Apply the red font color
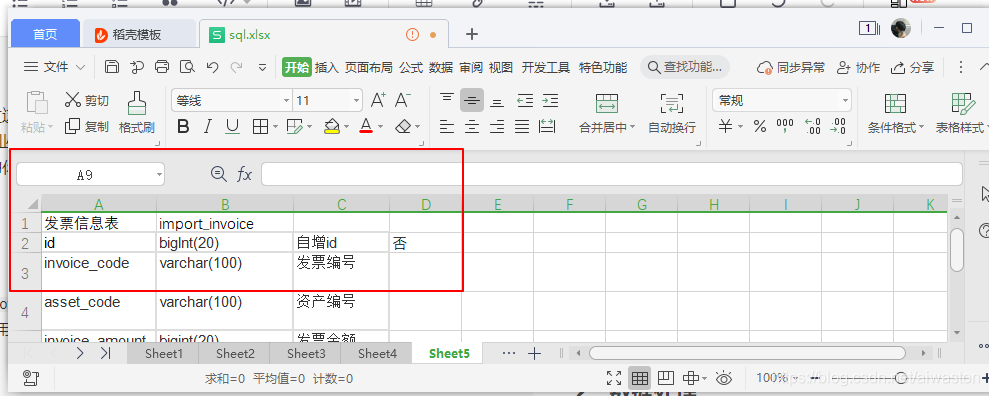 (x=366, y=127)
